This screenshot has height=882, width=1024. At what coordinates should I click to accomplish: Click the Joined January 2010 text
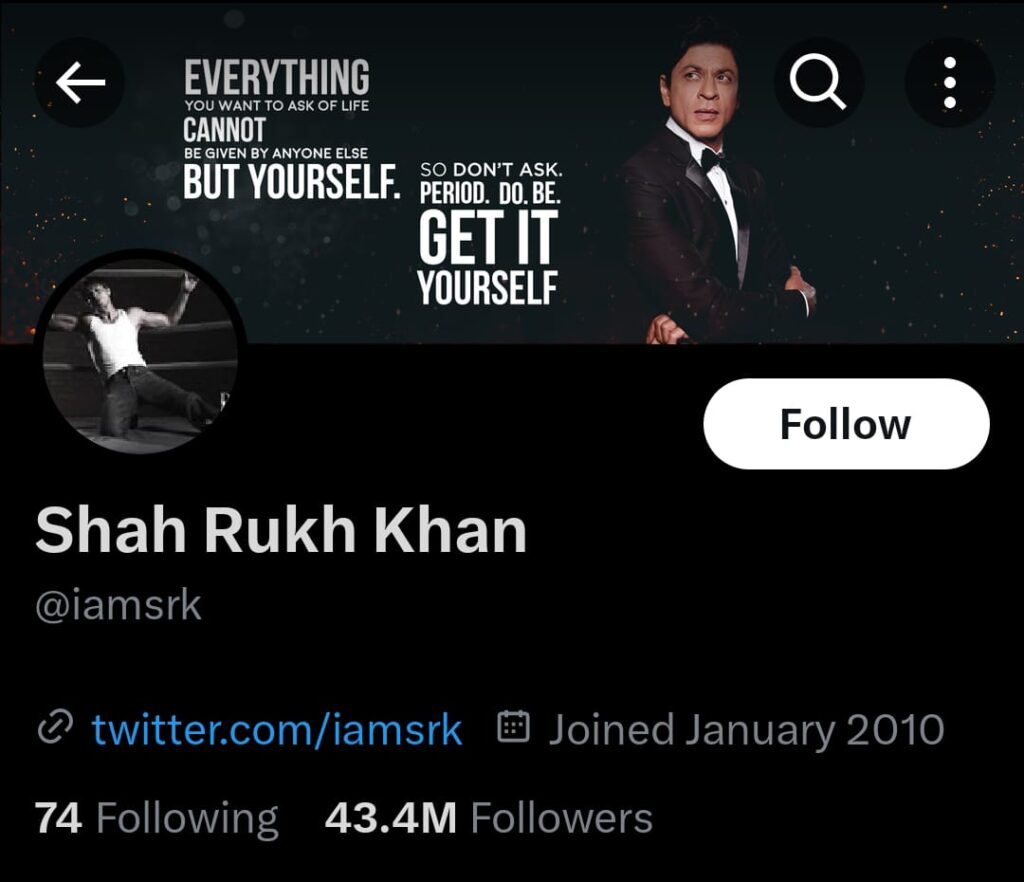[746, 730]
